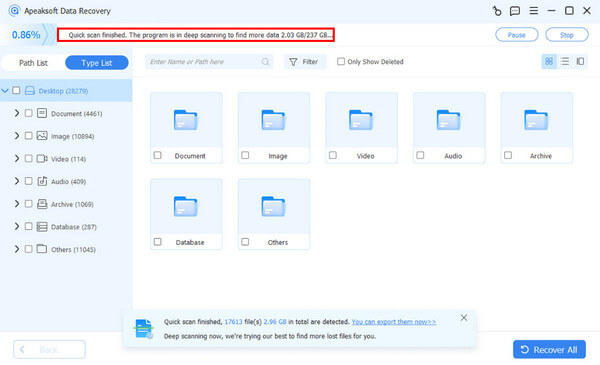
Task: Stop the scanning process
Action: click(x=567, y=35)
